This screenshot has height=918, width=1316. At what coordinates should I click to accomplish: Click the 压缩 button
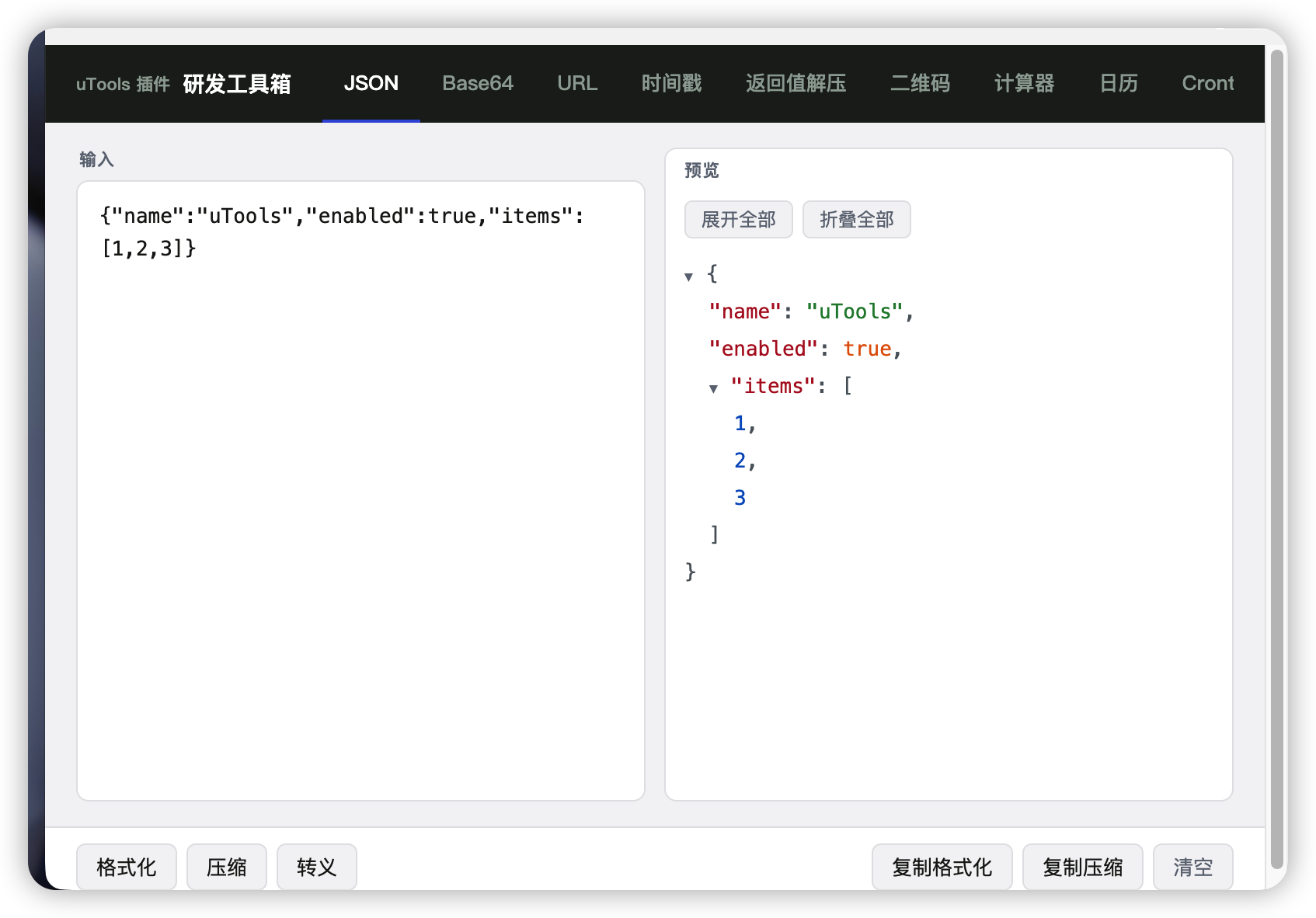pyautogui.click(x=227, y=867)
